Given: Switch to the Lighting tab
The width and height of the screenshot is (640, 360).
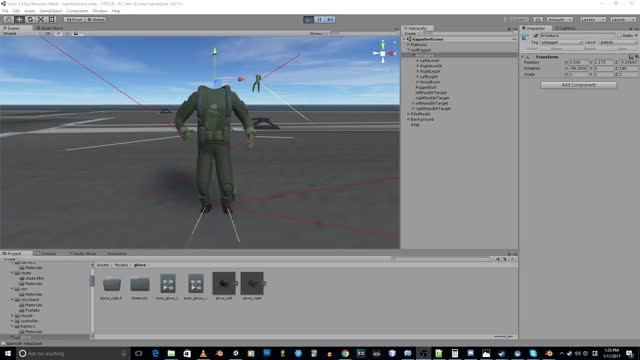Looking at the screenshot, I should (565, 28).
